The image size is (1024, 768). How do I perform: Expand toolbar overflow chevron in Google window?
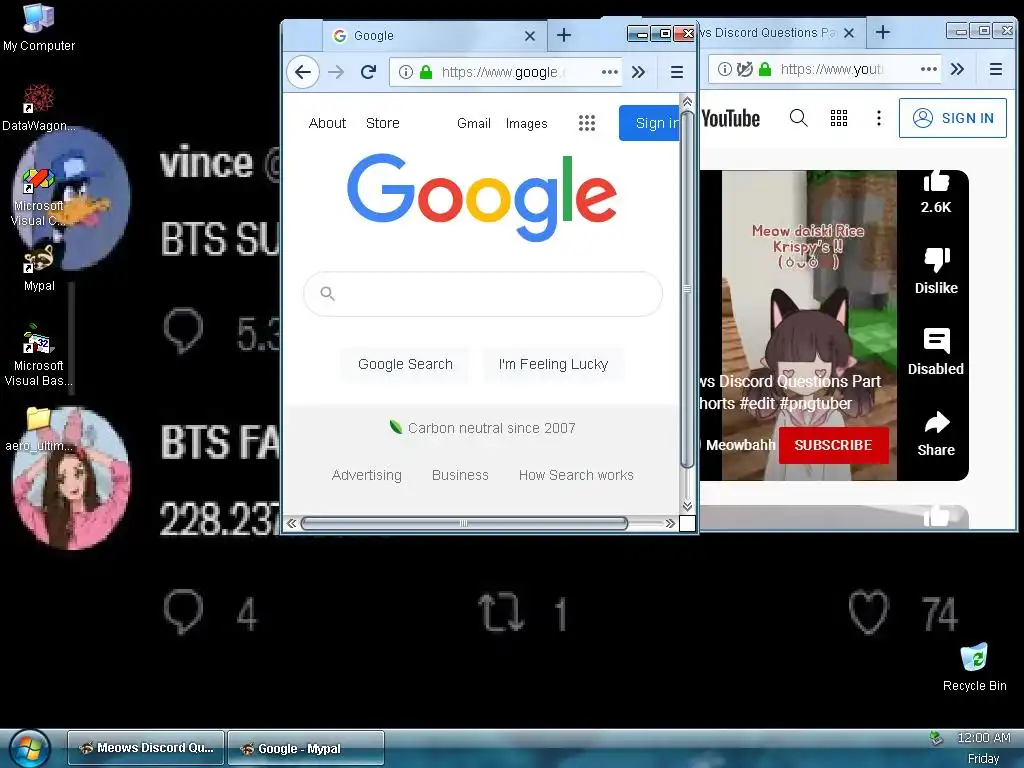(639, 72)
